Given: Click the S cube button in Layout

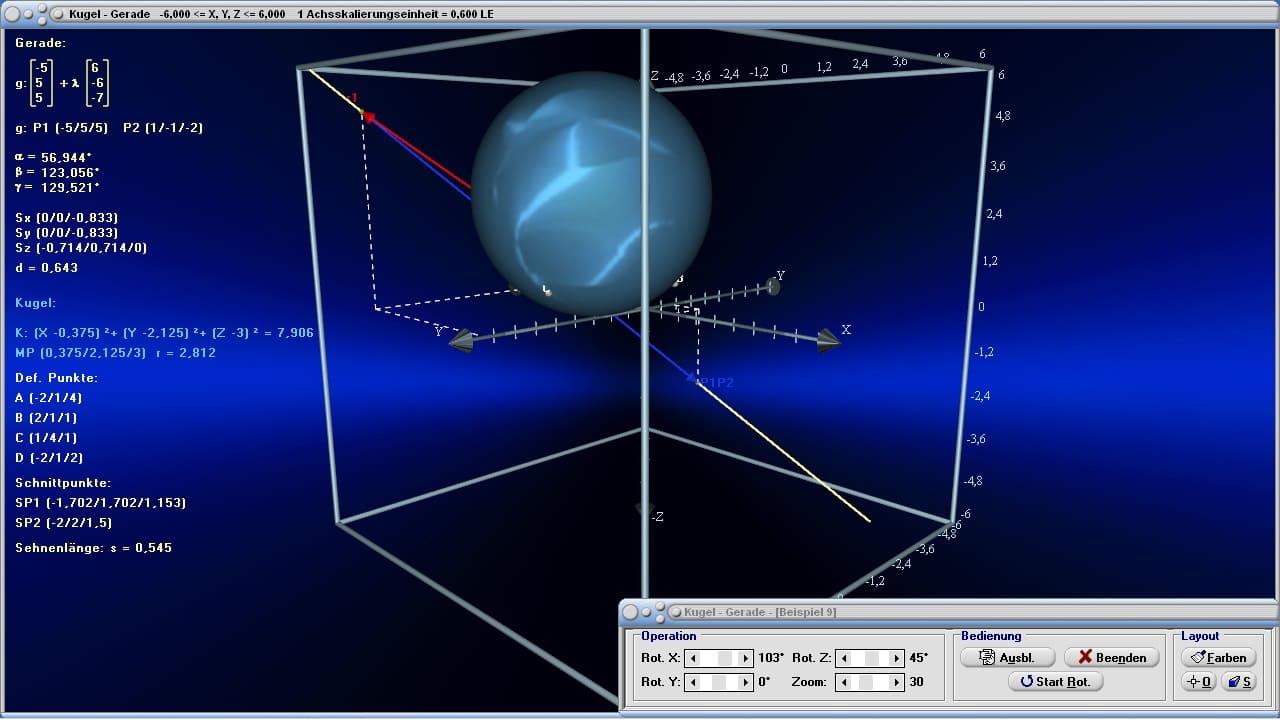Looking at the screenshot, I should click(x=1240, y=682).
